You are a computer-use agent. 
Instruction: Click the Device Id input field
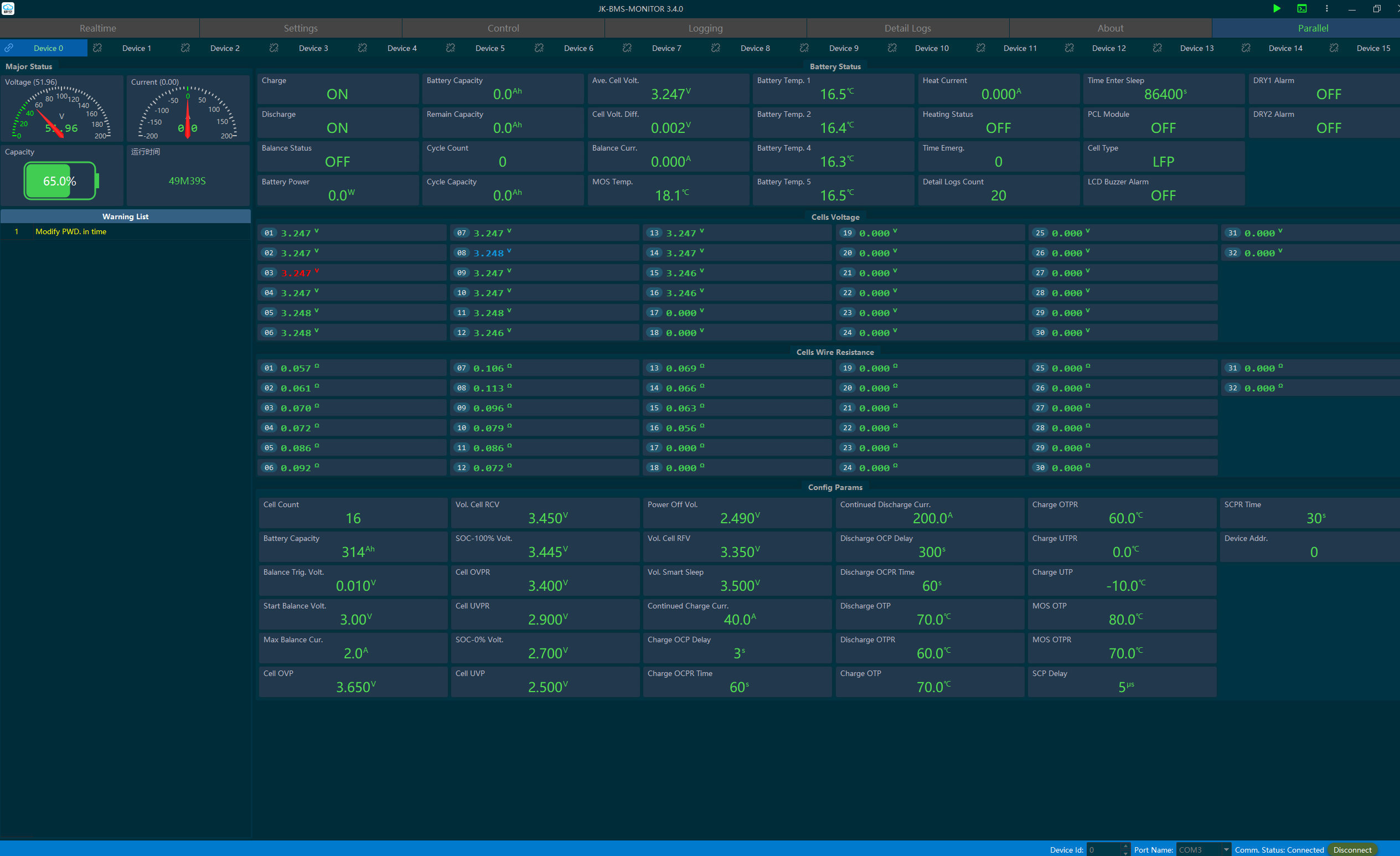[x=1103, y=850]
